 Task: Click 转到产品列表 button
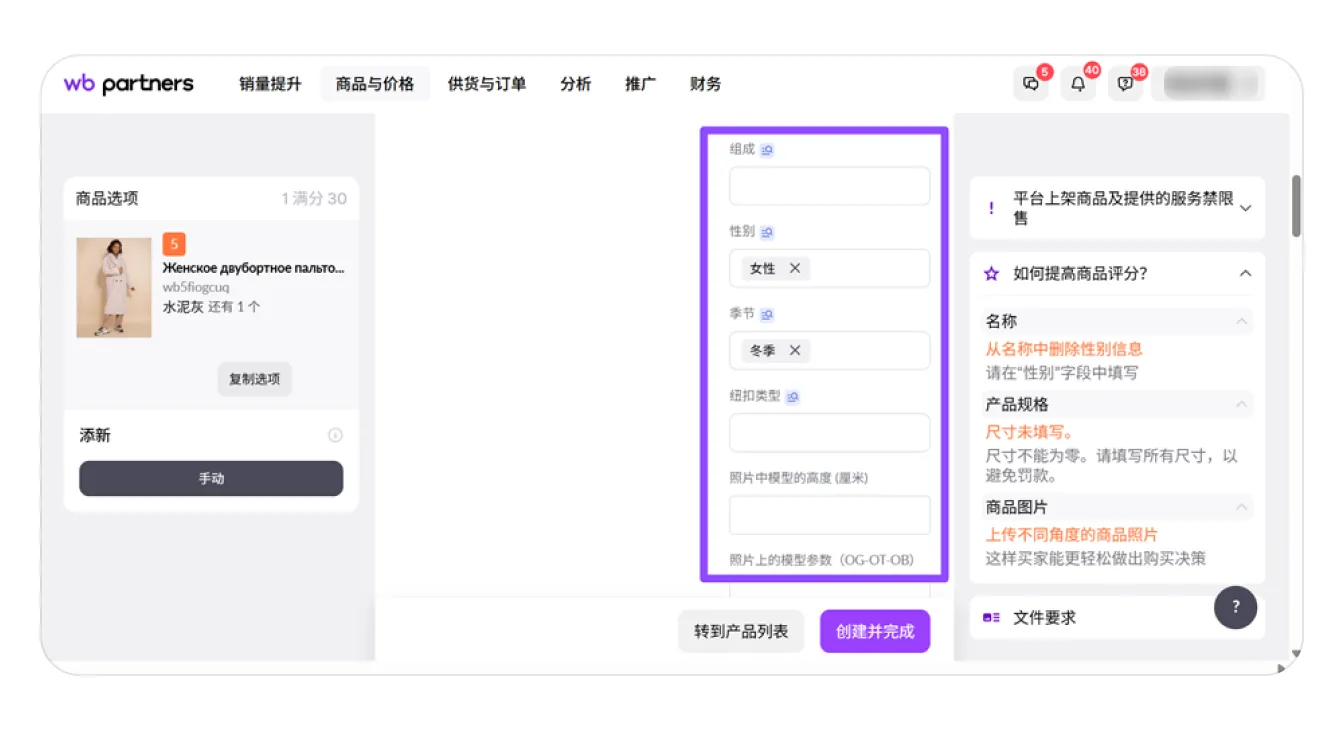[741, 632]
